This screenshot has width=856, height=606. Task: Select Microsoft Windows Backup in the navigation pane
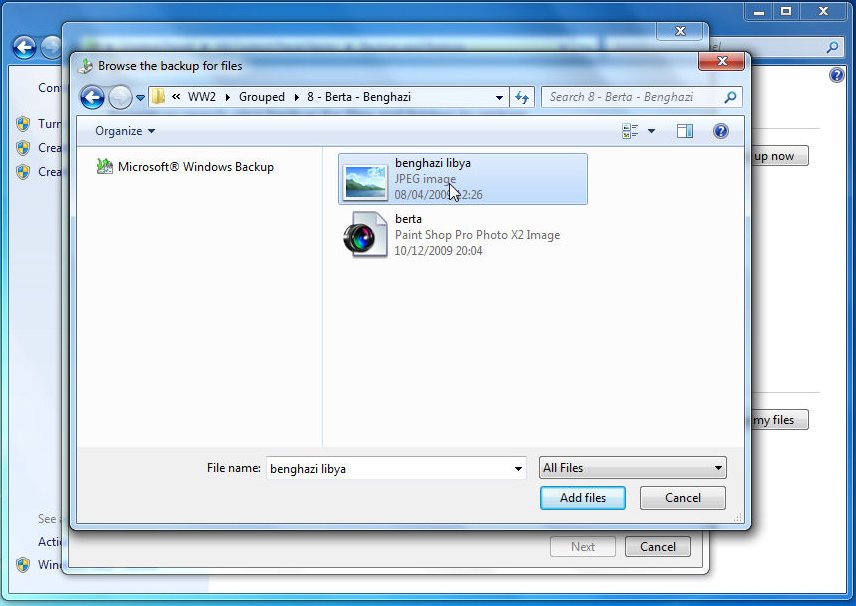195,167
